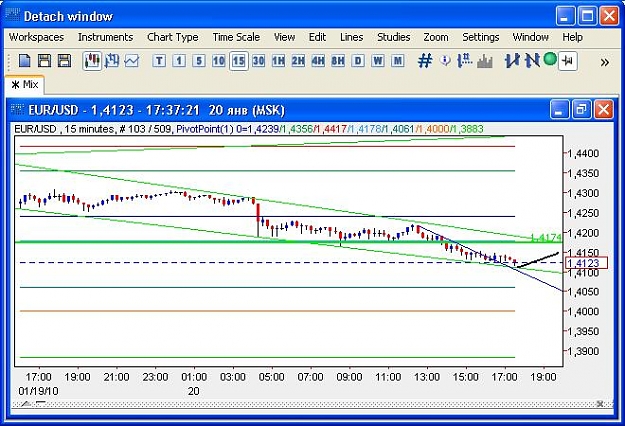Screen dimensions: 625x426
Task: Set time scale to monthly
Action: tap(397, 61)
